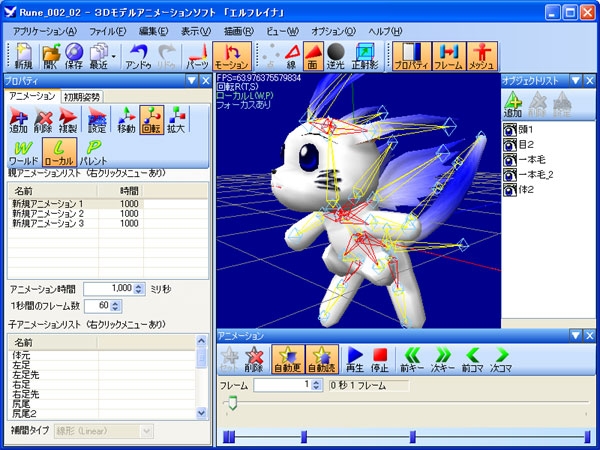Select the 拡大 (Scale) transform tool

[179, 122]
